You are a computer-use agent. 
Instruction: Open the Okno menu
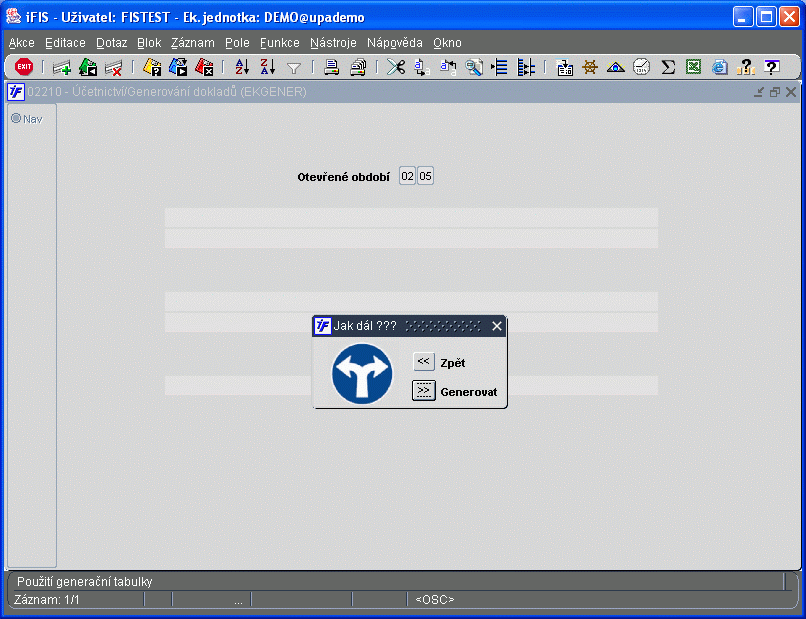pos(447,43)
